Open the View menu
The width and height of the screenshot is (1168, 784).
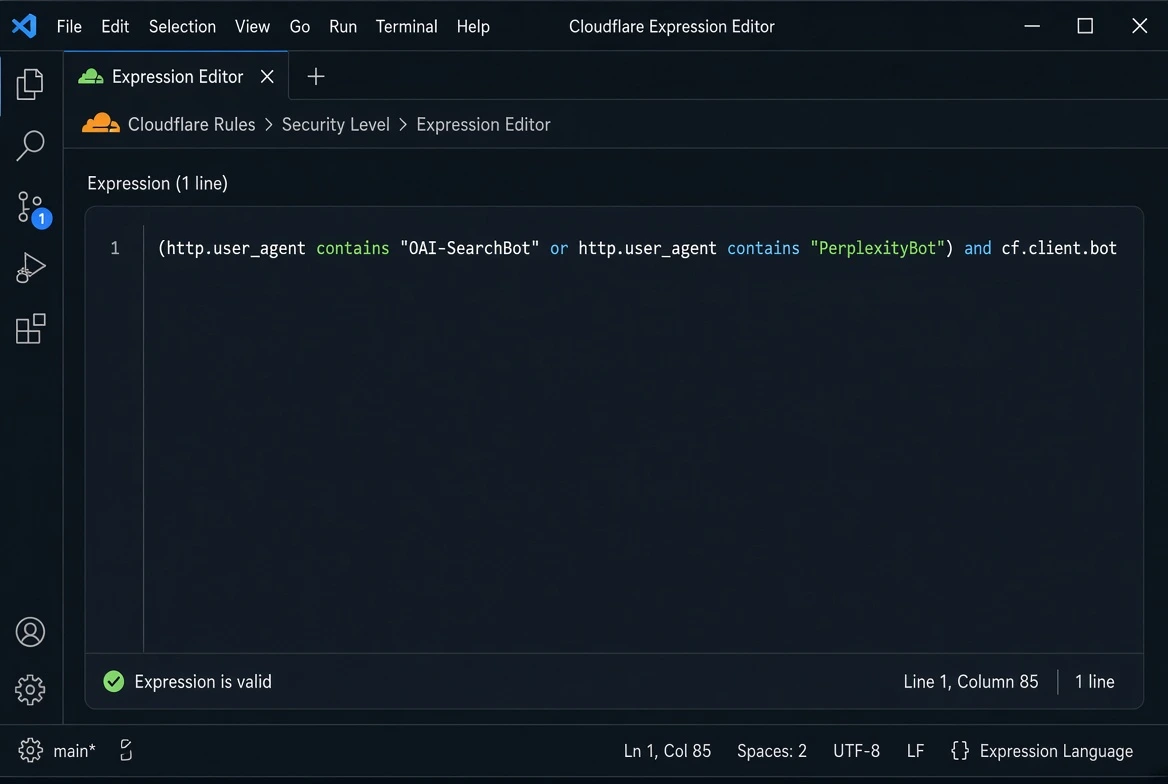253,27
